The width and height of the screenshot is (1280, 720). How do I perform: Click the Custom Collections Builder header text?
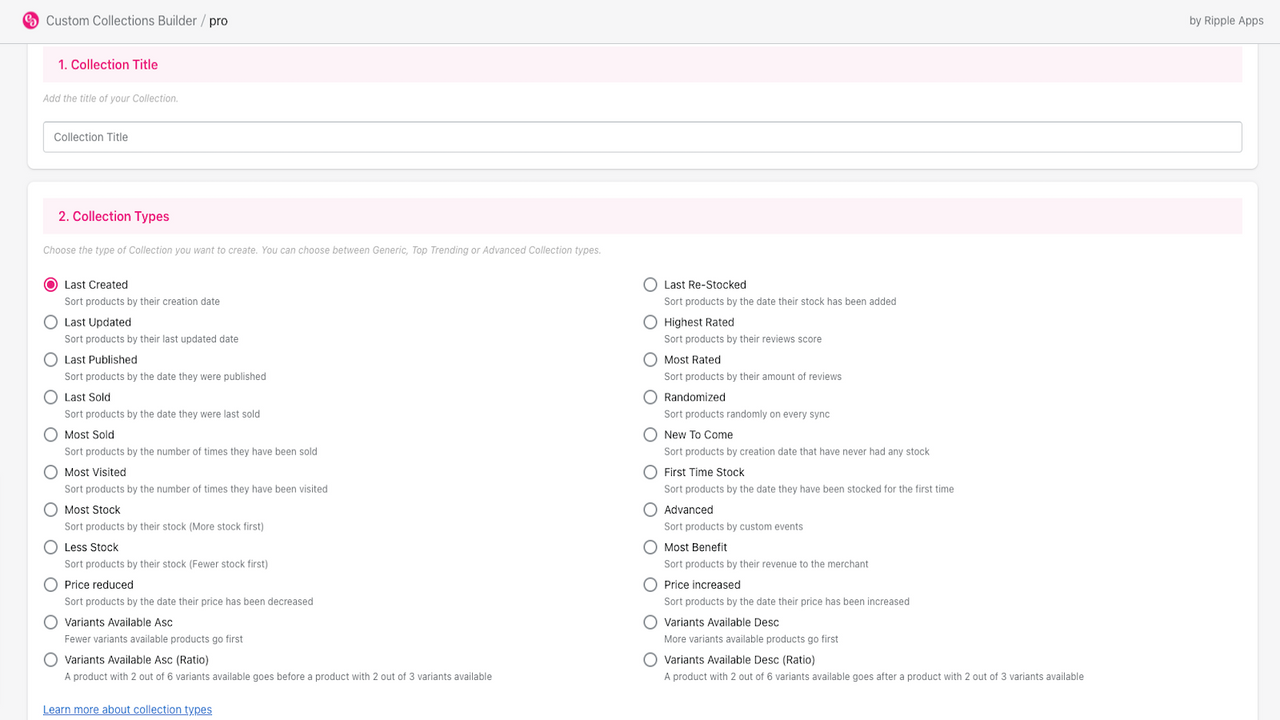point(121,20)
